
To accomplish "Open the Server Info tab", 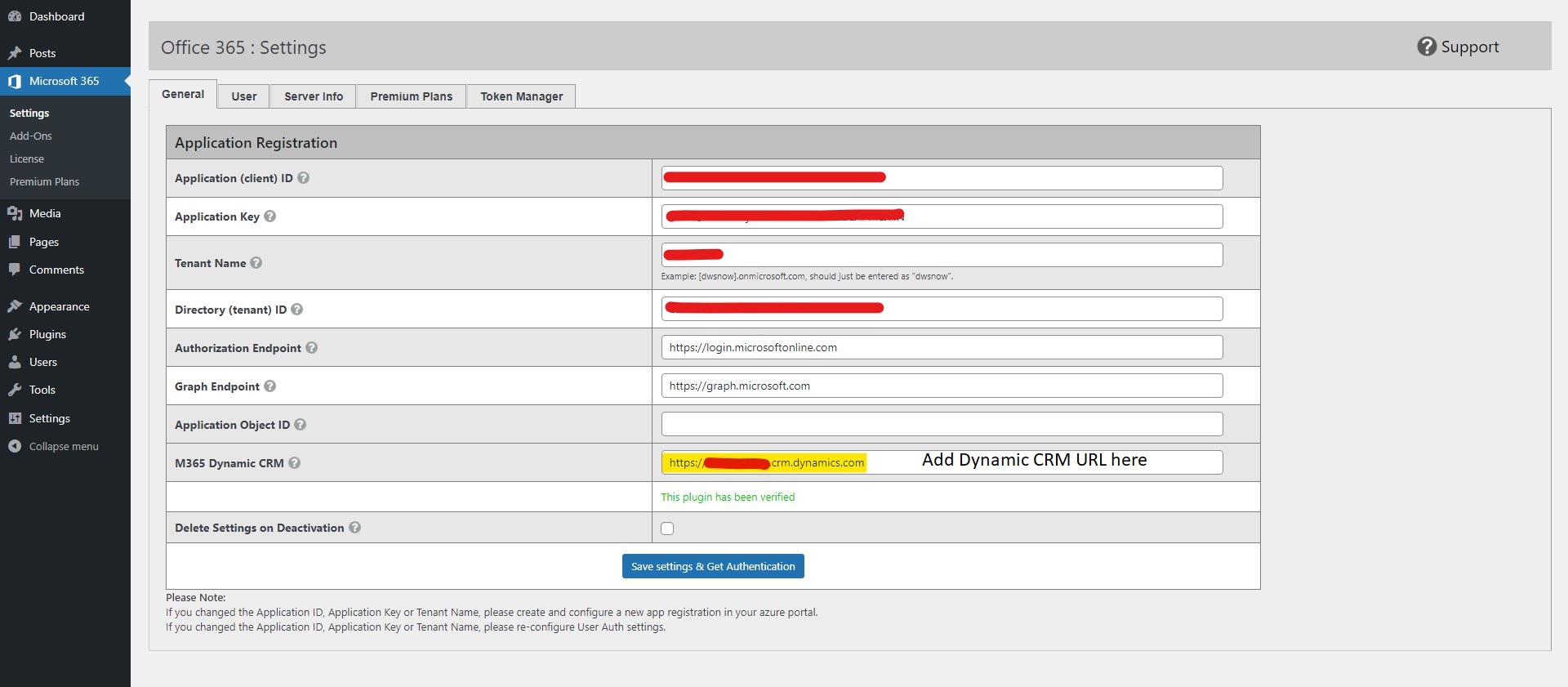I will [314, 96].
